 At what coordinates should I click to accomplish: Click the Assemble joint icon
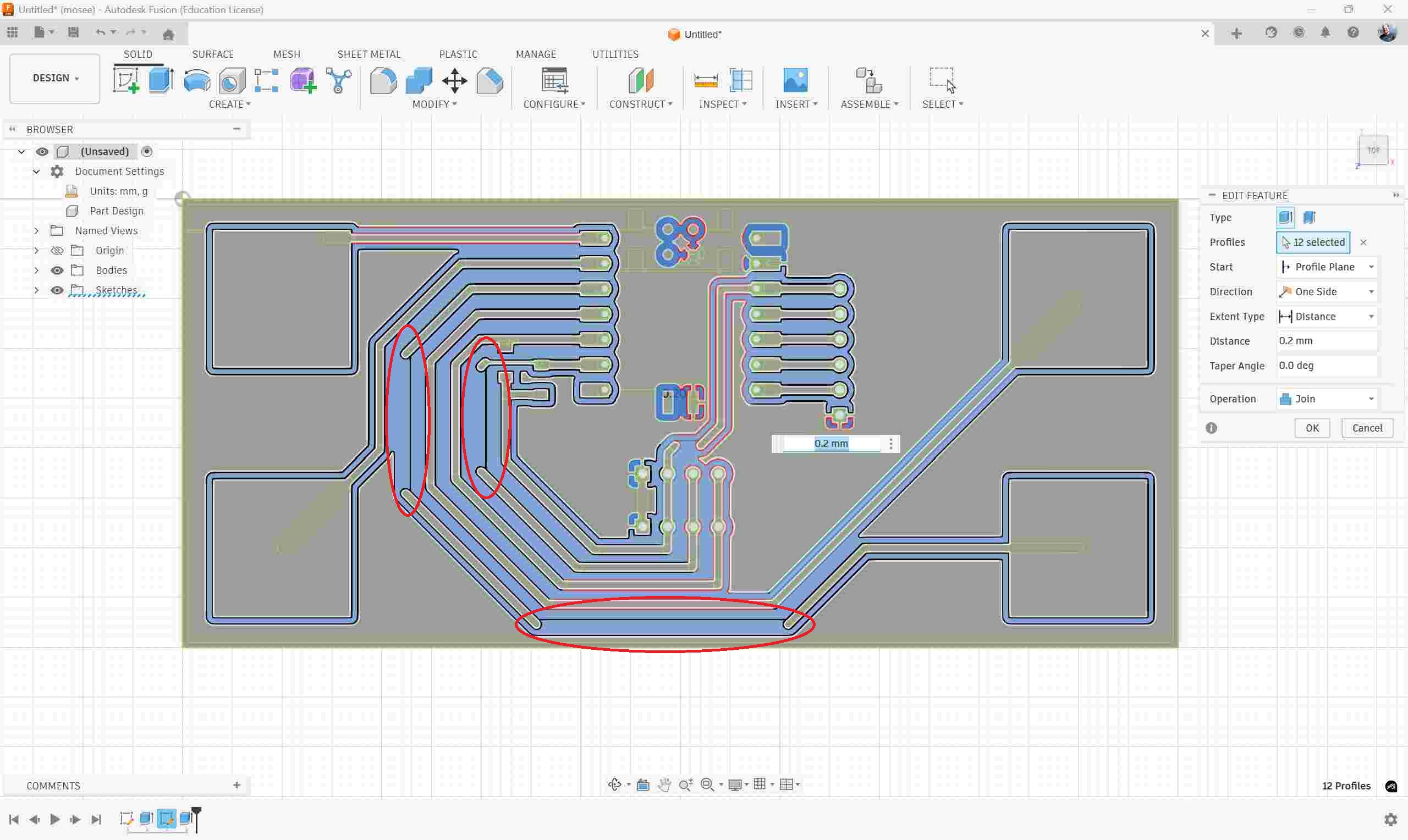[x=868, y=80]
